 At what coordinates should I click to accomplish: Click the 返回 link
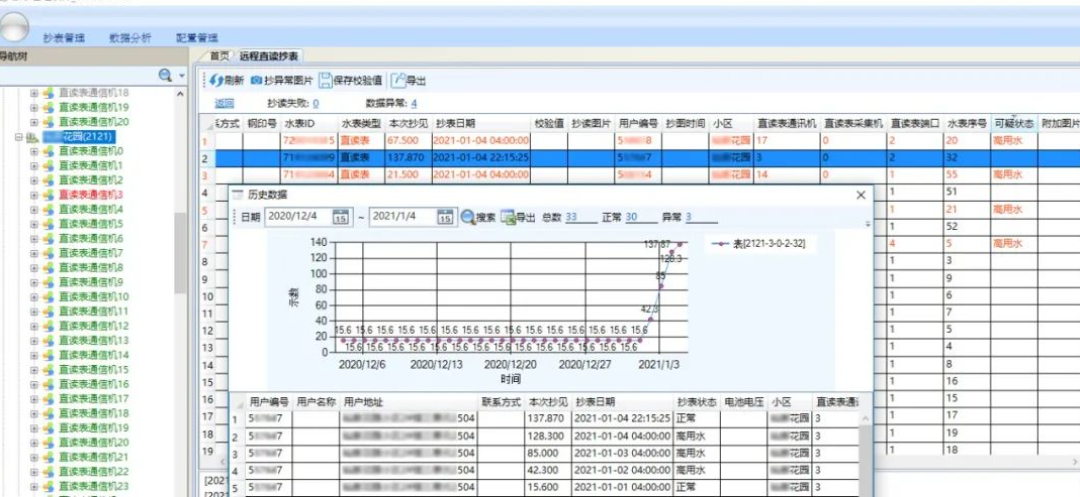224,103
